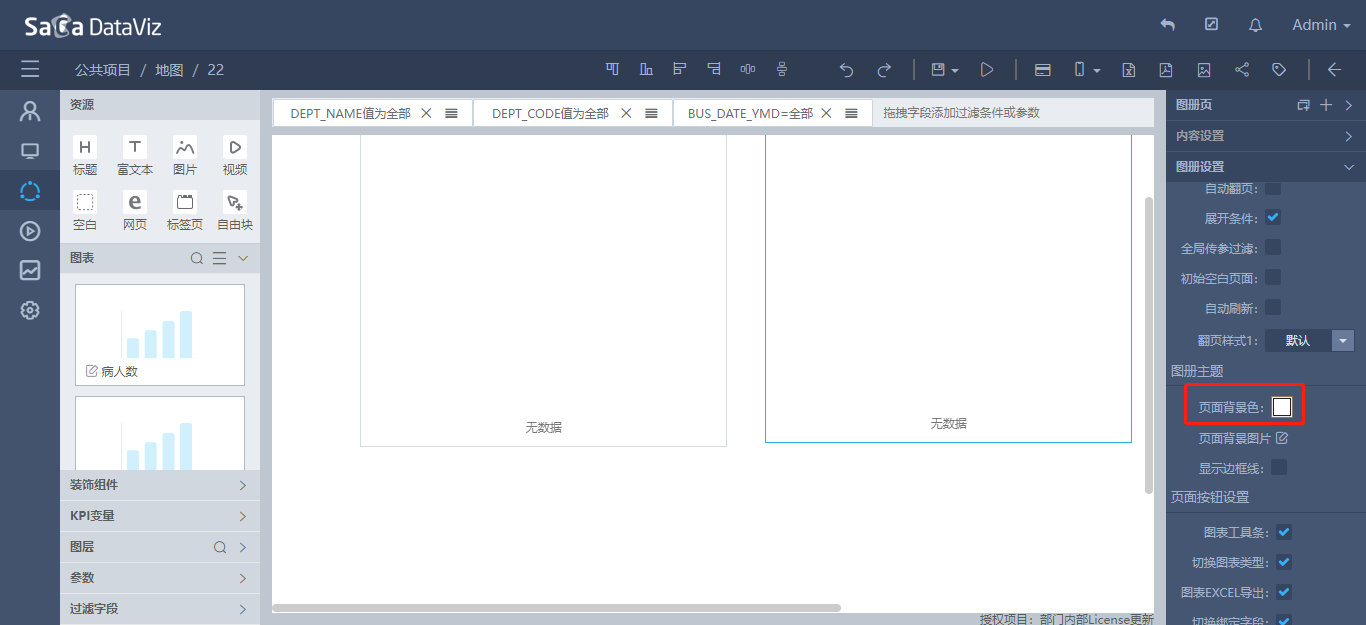Enable 初始空白页面 checkbox
The image size is (1366, 625).
pos(1273,277)
